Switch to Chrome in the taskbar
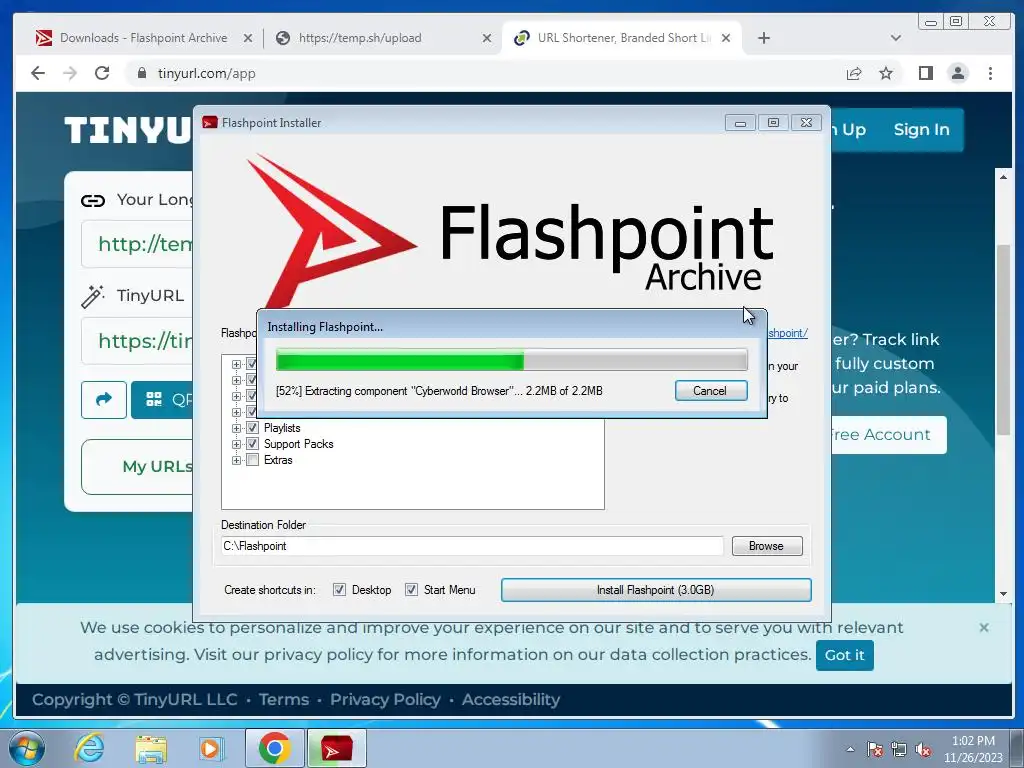 (274, 748)
